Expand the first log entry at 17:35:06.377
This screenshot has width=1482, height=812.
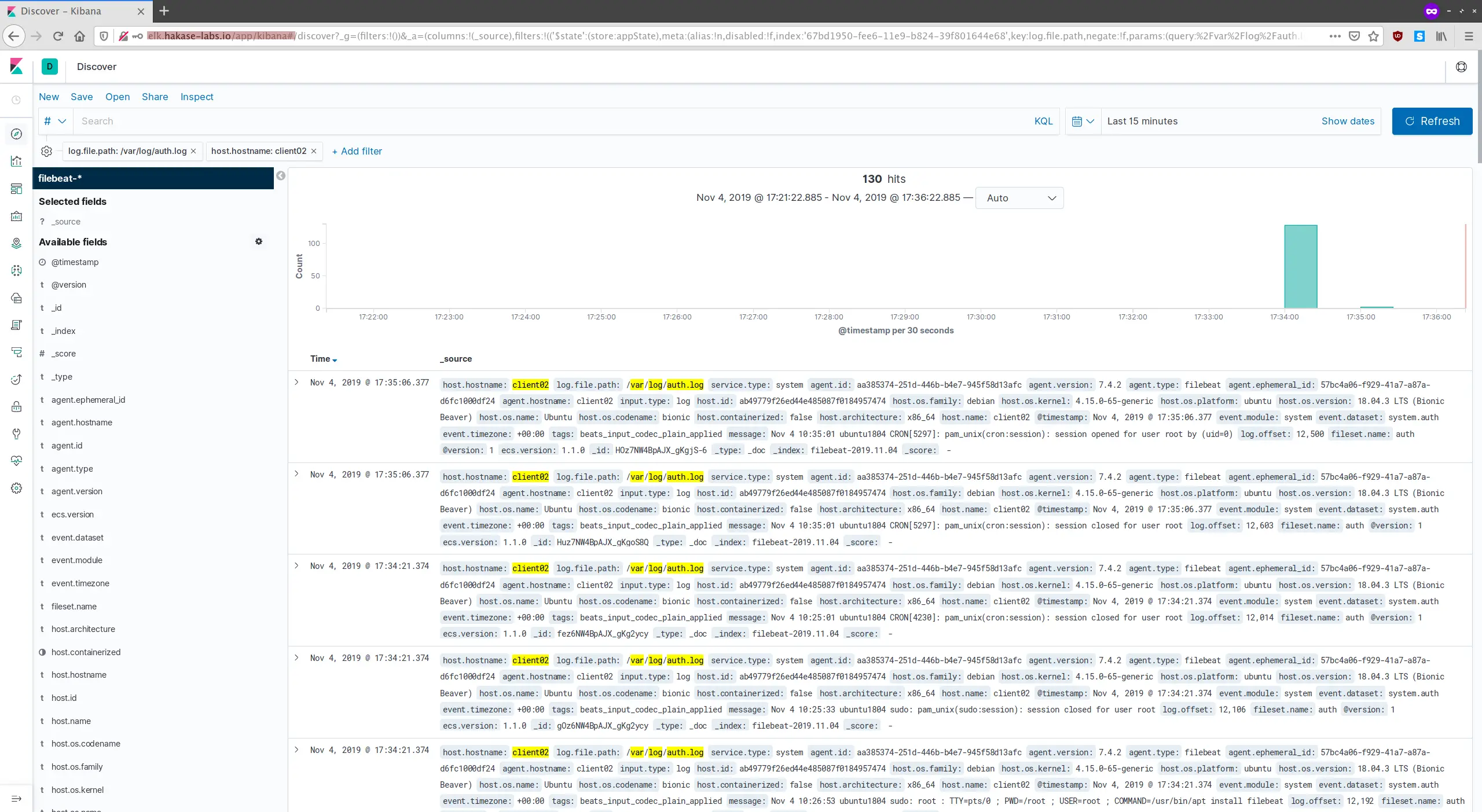click(x=297, y=382)
